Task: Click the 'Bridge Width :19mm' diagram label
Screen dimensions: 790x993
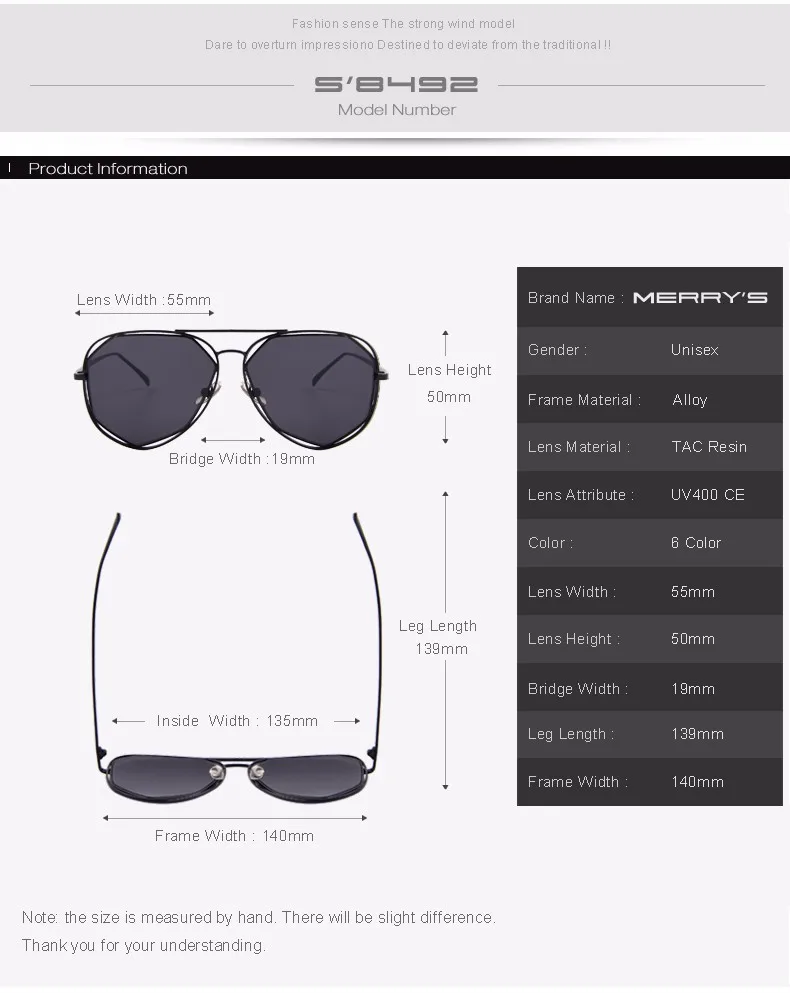Action: point(241,459)
